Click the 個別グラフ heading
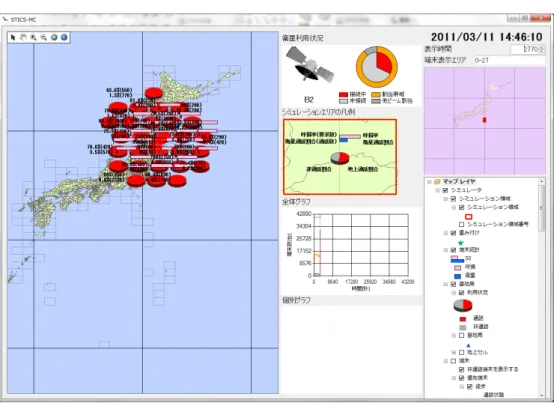The image size is (554, 403). 296,301
